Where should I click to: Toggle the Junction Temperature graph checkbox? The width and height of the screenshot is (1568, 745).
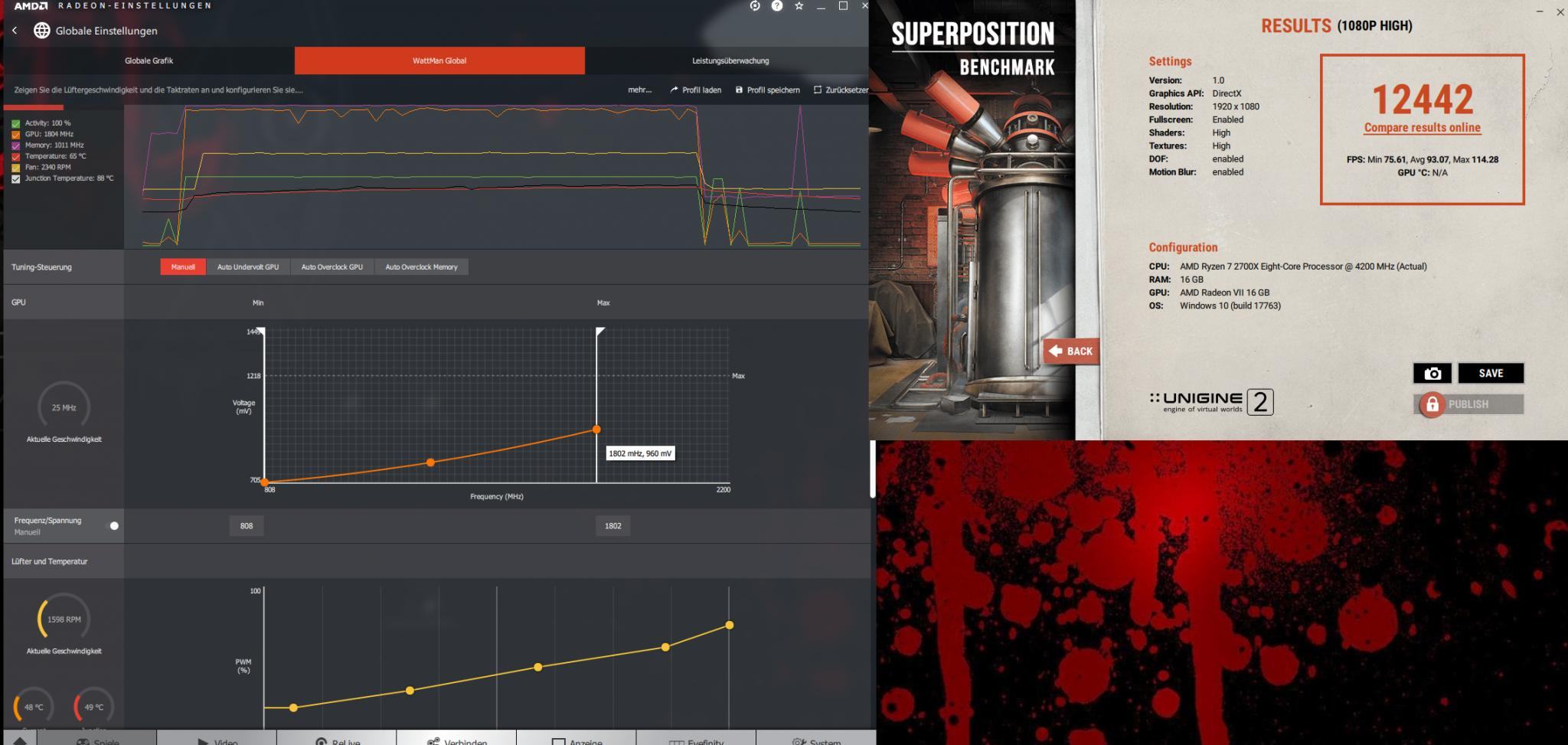coord(16,179)
